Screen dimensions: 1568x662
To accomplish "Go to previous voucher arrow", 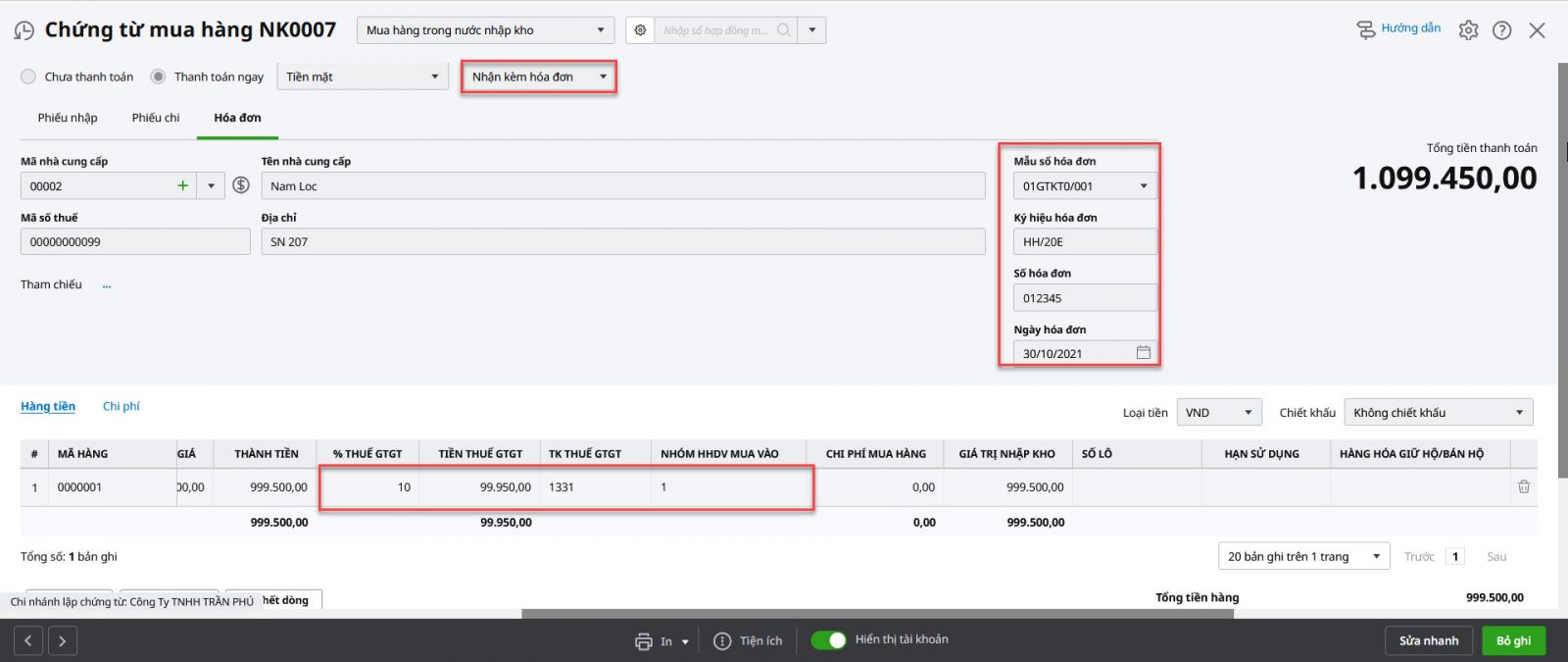I will [28, 641].
